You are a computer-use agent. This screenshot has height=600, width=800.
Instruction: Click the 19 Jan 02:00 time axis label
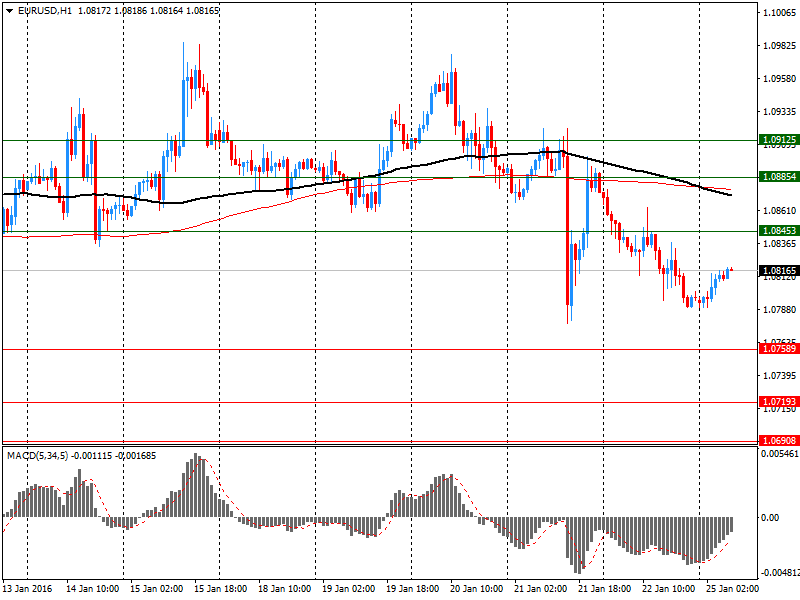(348, 588)
